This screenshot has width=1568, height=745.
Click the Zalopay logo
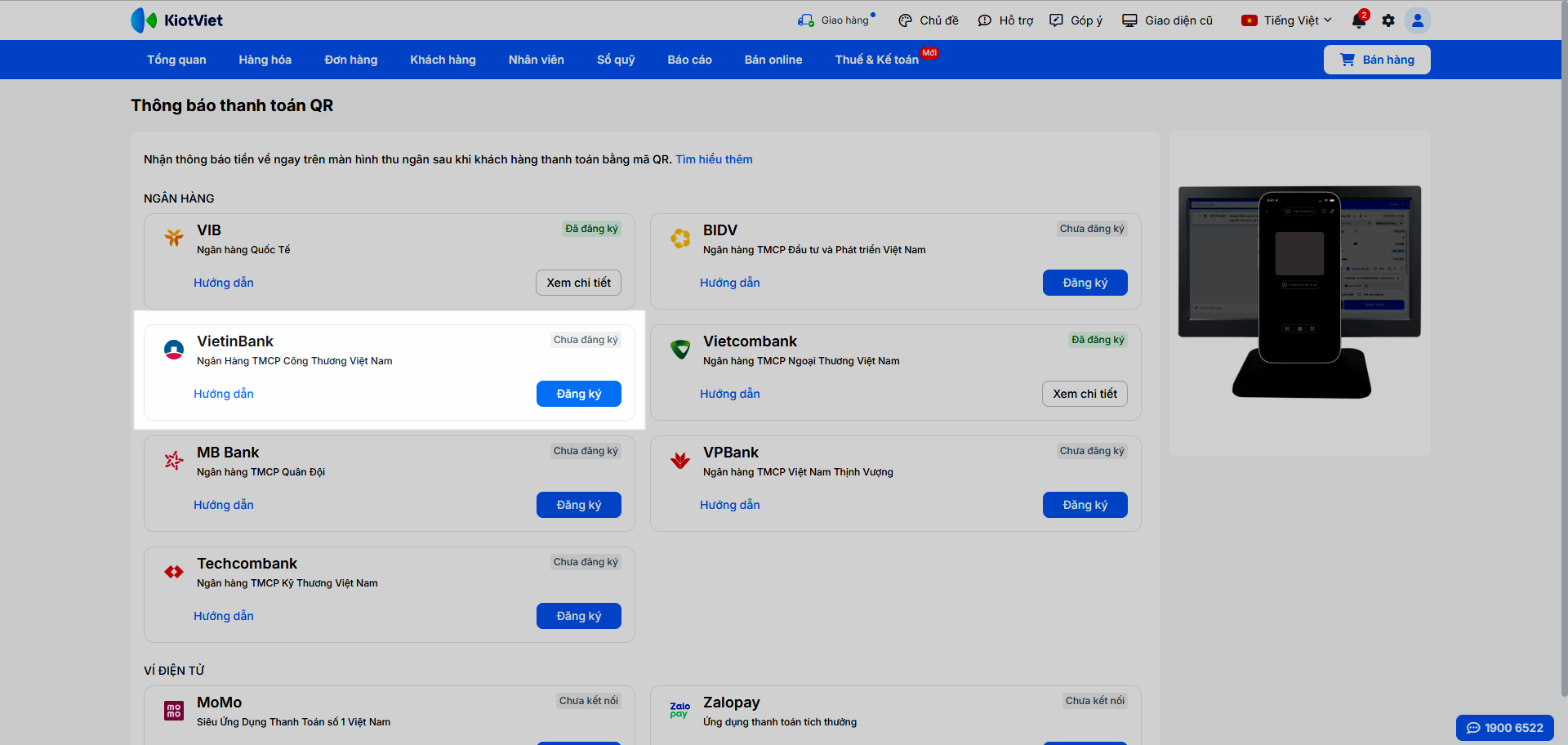(x=680, y=710)
